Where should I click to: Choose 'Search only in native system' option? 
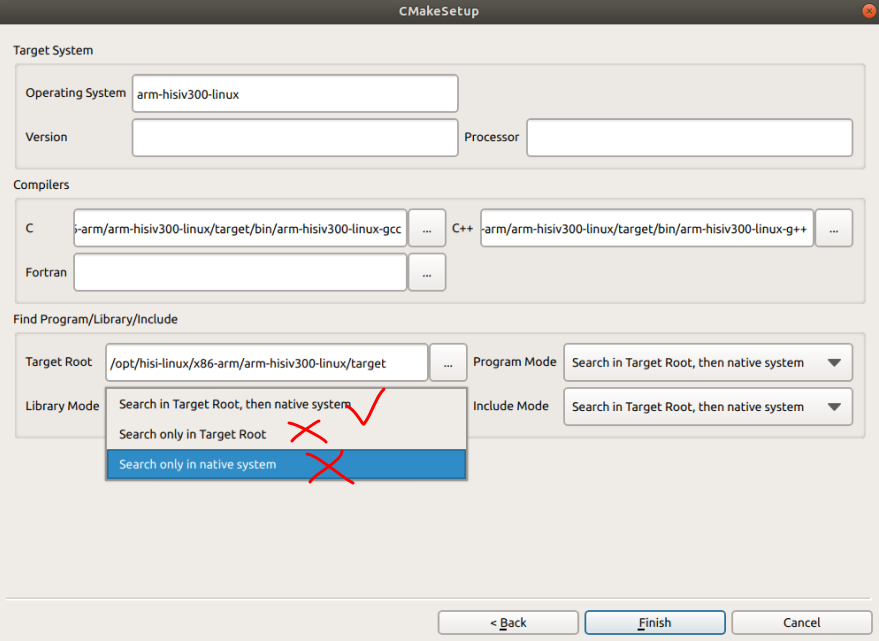coord(286,464)
